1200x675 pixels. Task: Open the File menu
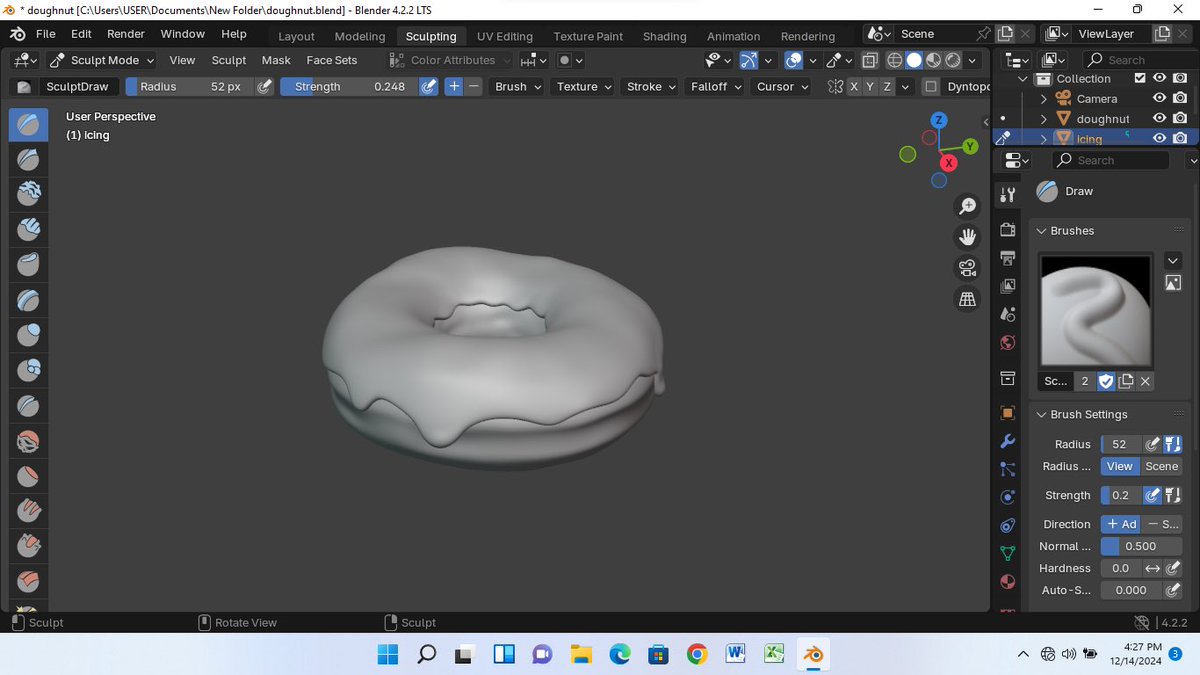tap(46, 34)
